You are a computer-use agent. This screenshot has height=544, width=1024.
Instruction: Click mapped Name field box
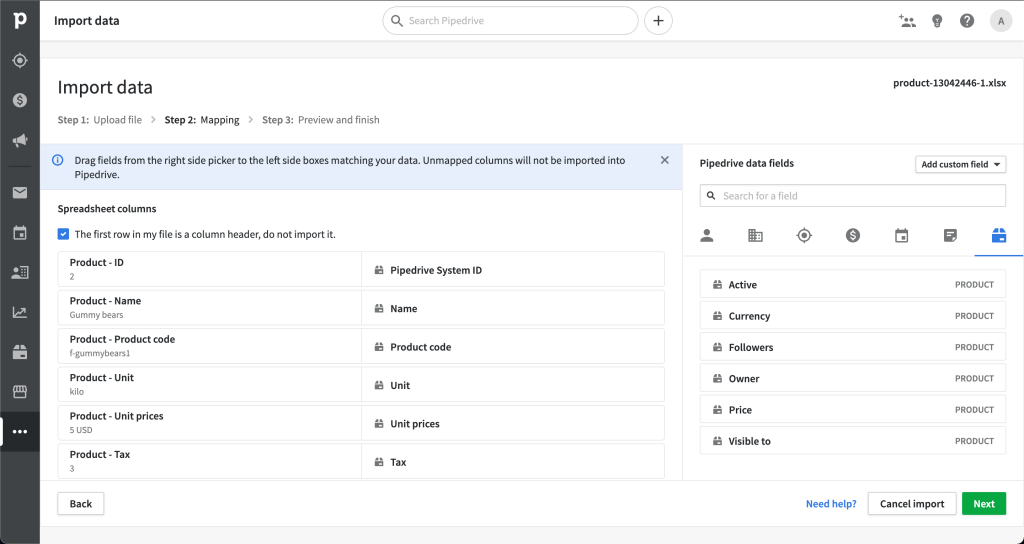513,308
